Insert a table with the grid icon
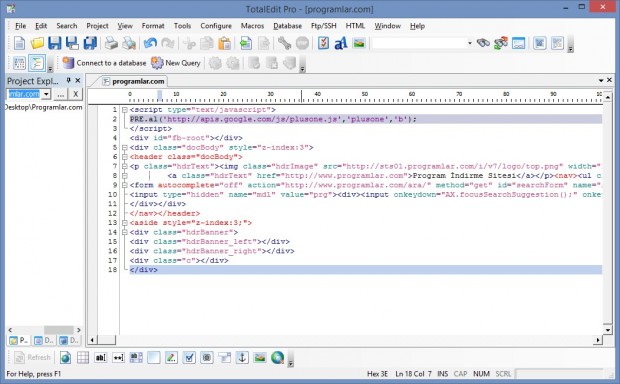Screen dimensions: 620x384 (83, 358)
